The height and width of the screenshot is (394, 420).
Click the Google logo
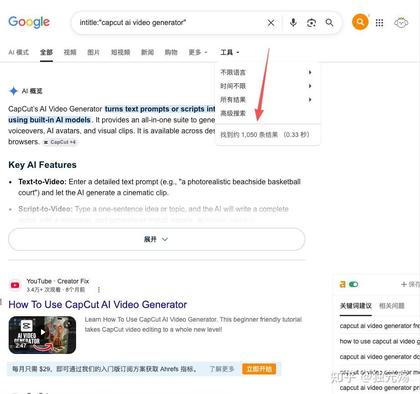(x=29, y=22)
